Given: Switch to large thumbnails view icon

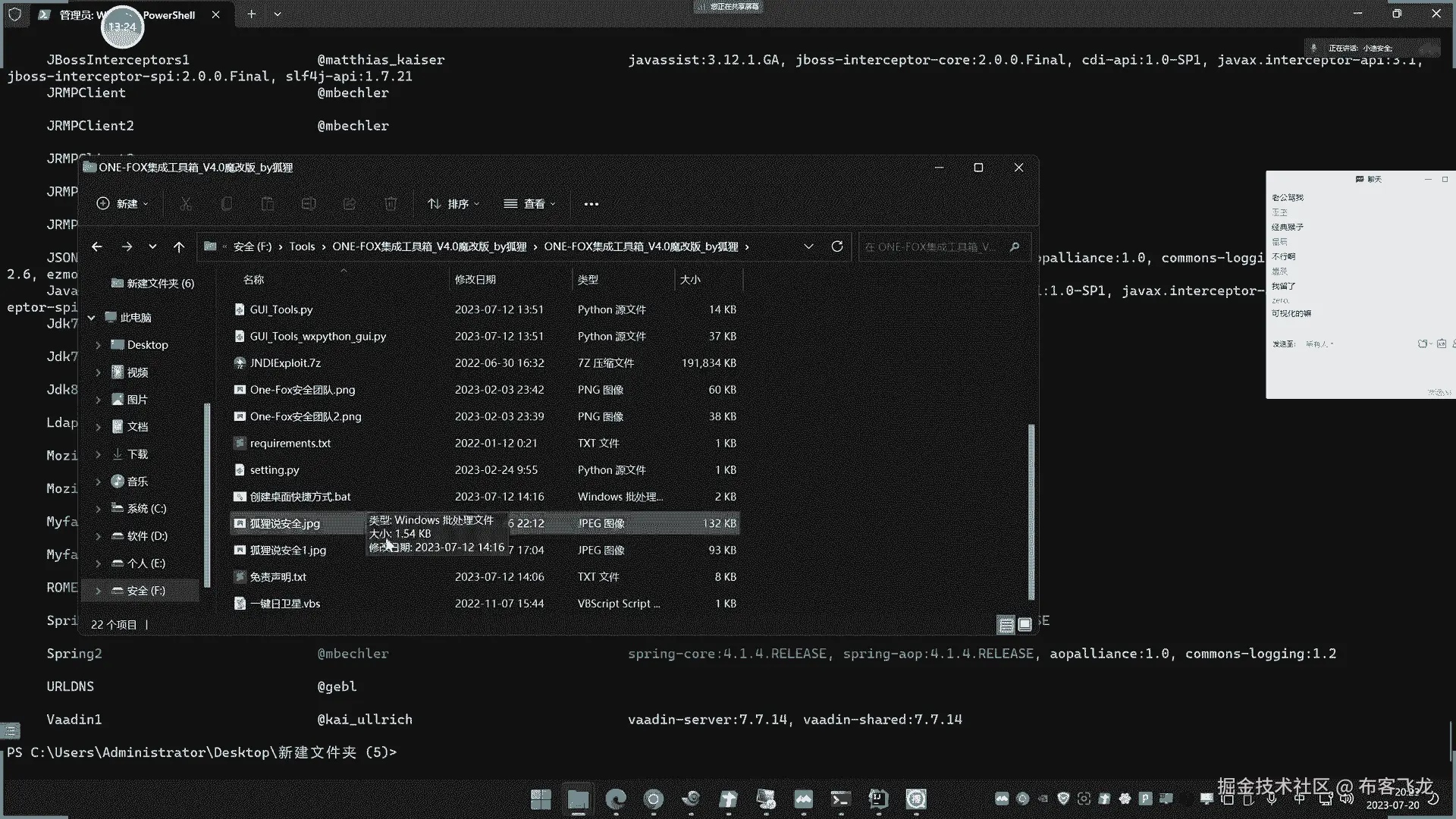Looking at the screenshot, I should pos(1025,625).
